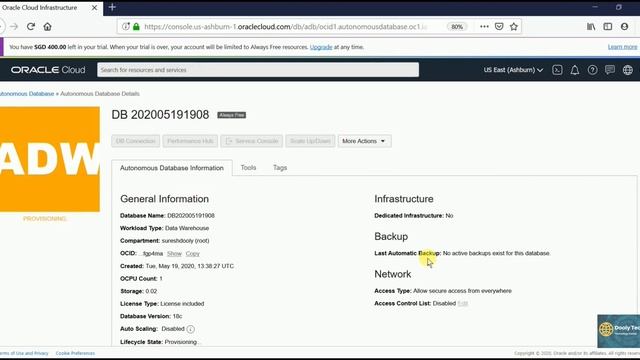Click the browser URL address bar
640x360 pixels.
tap(286, 27)
